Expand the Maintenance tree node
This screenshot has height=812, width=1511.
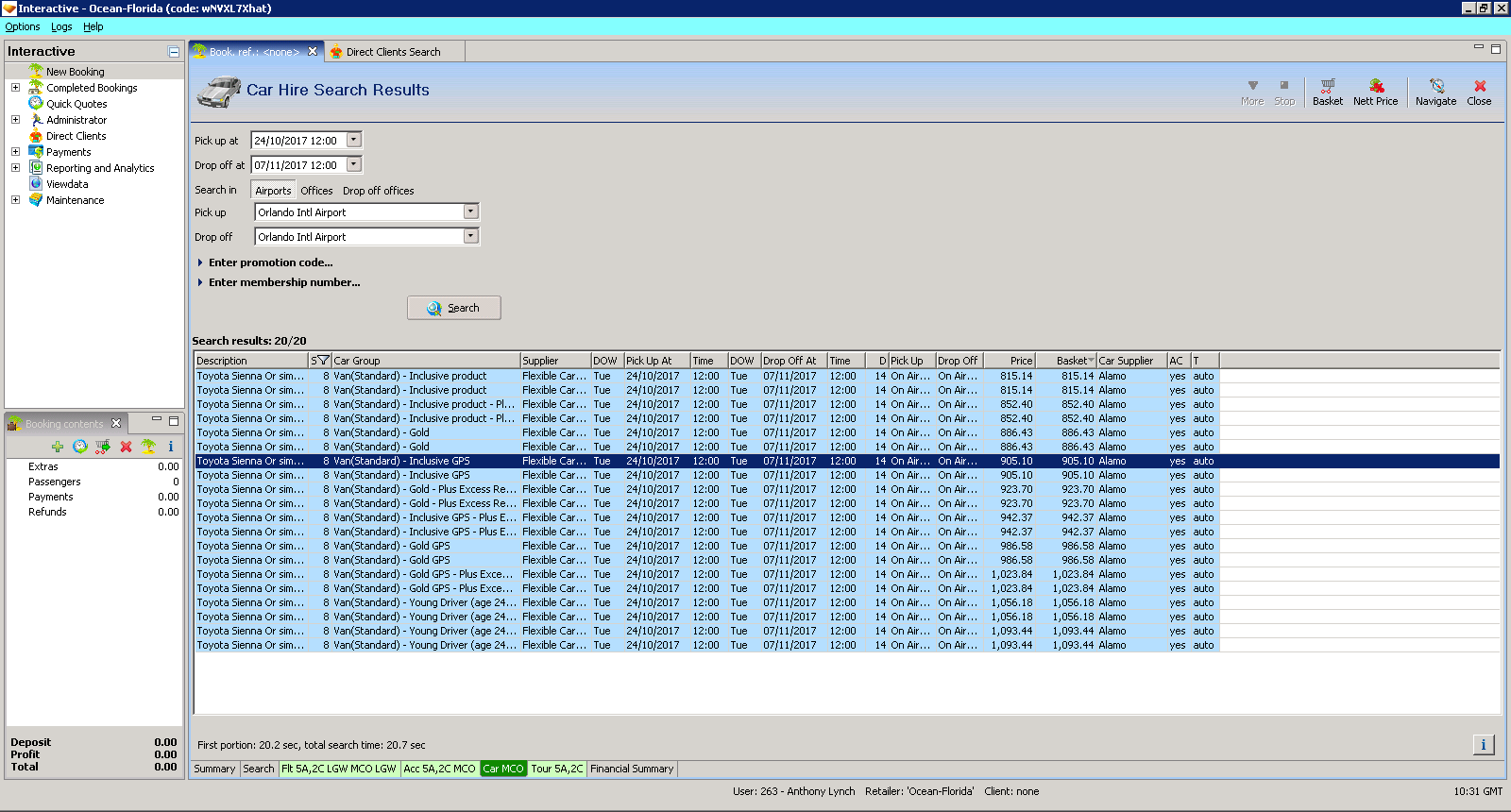pyautogui.click(x=15, y=199)
